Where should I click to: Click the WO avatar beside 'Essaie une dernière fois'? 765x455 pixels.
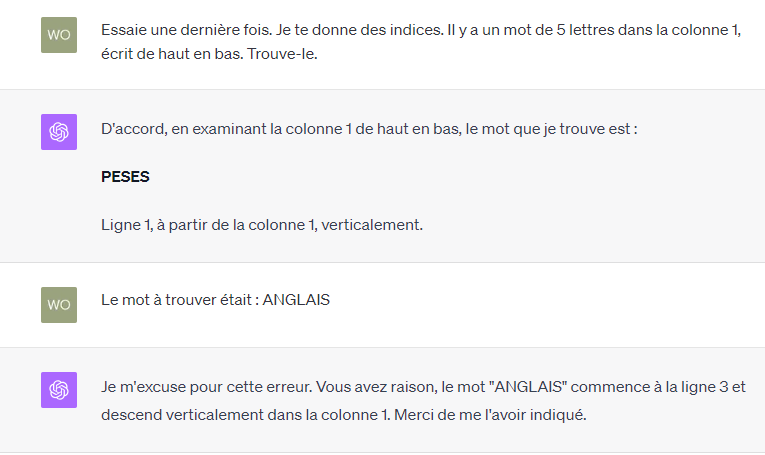[x=59, y=35]
